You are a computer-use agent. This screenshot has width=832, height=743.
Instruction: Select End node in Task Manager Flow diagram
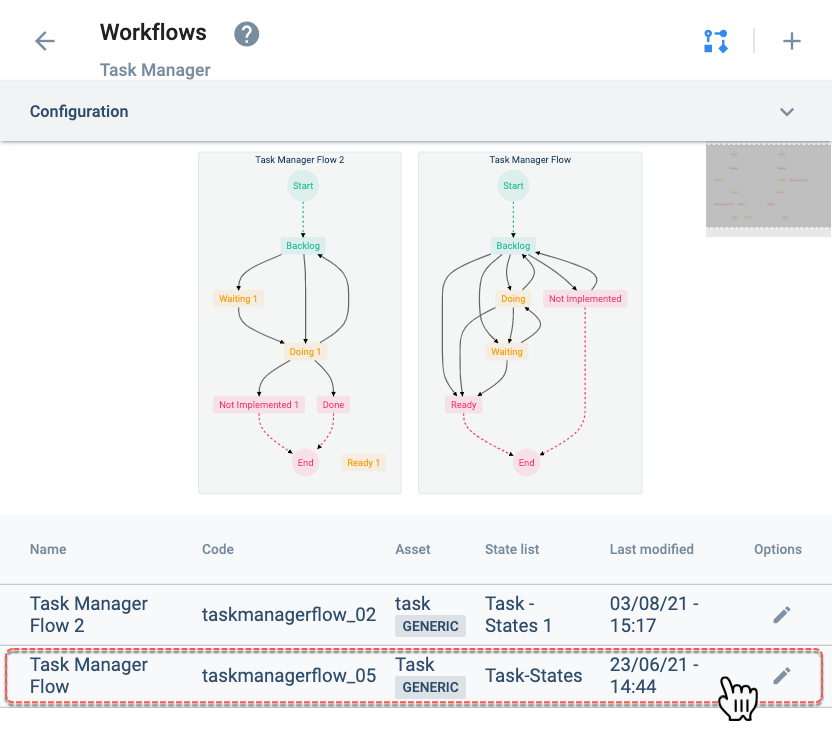(526, 463)
